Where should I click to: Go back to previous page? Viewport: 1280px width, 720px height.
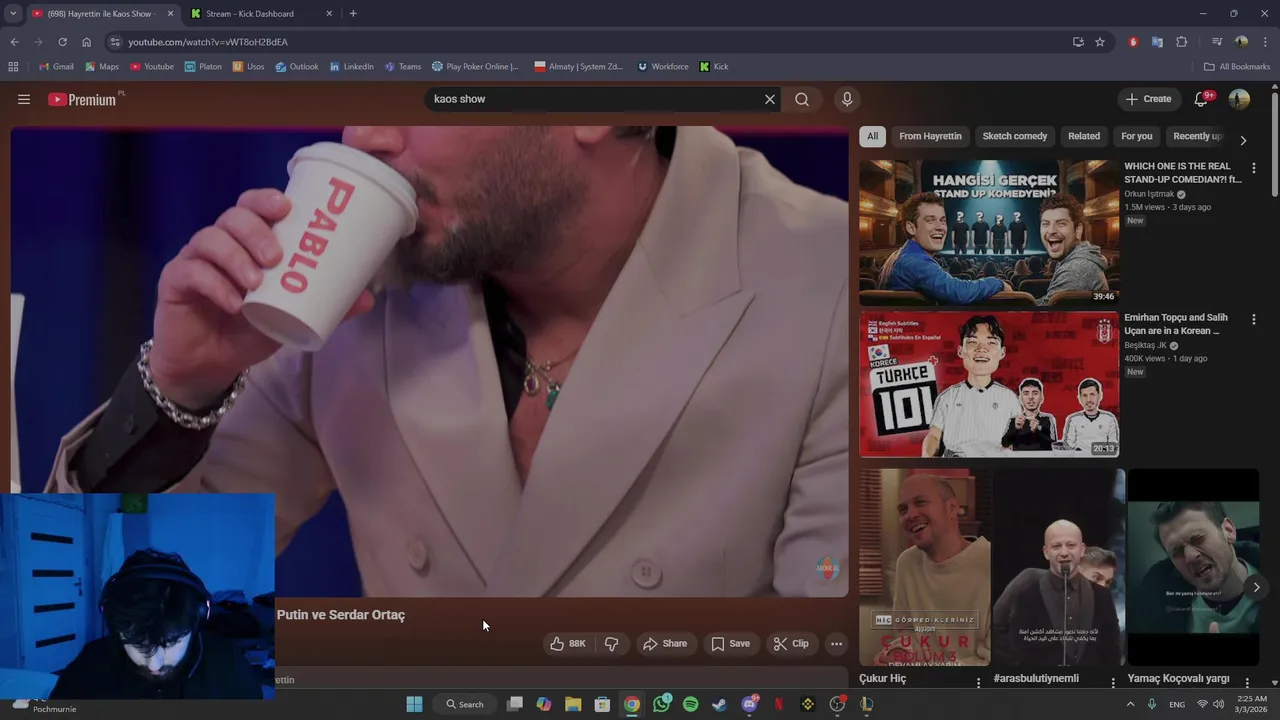[14, 42]
